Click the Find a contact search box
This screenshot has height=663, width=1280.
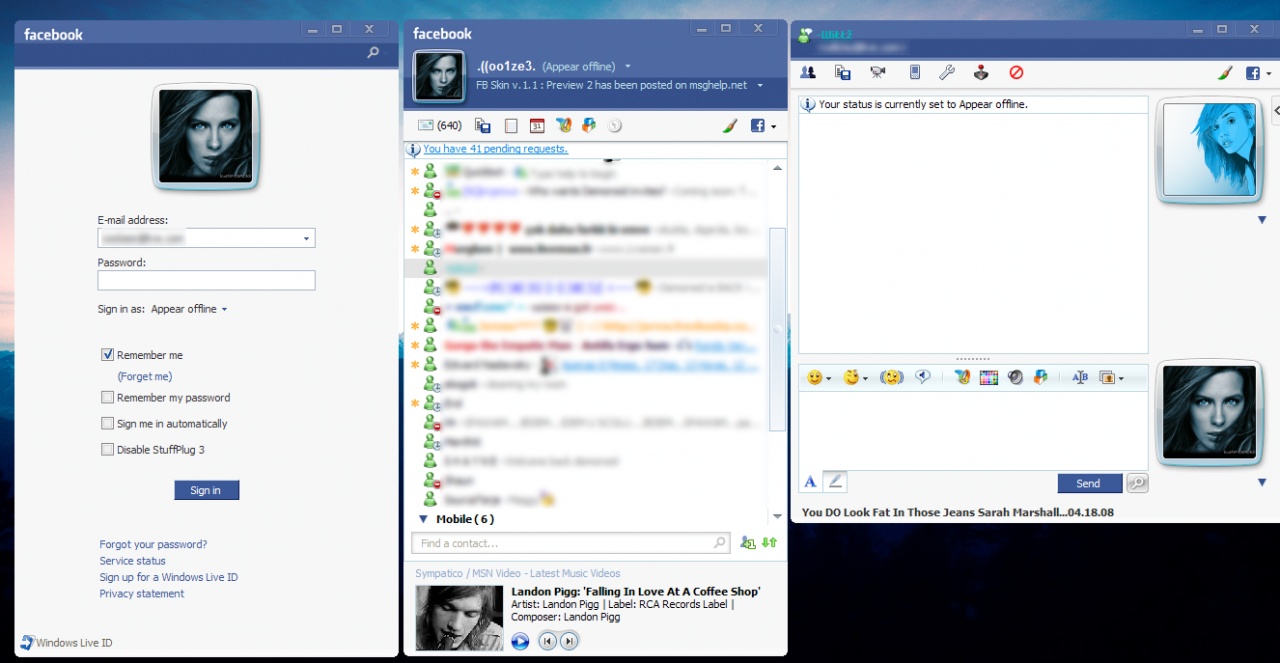tap(570, 543)
